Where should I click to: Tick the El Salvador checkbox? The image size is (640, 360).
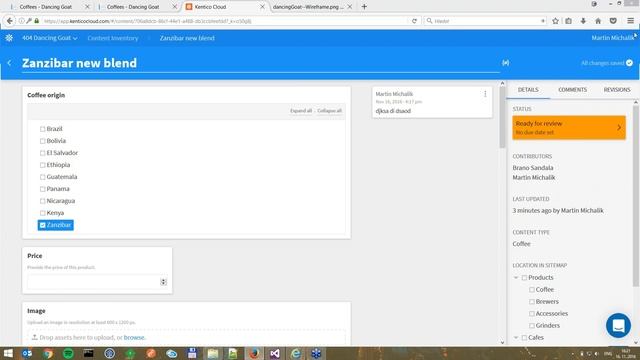click(x=42, y=153)
